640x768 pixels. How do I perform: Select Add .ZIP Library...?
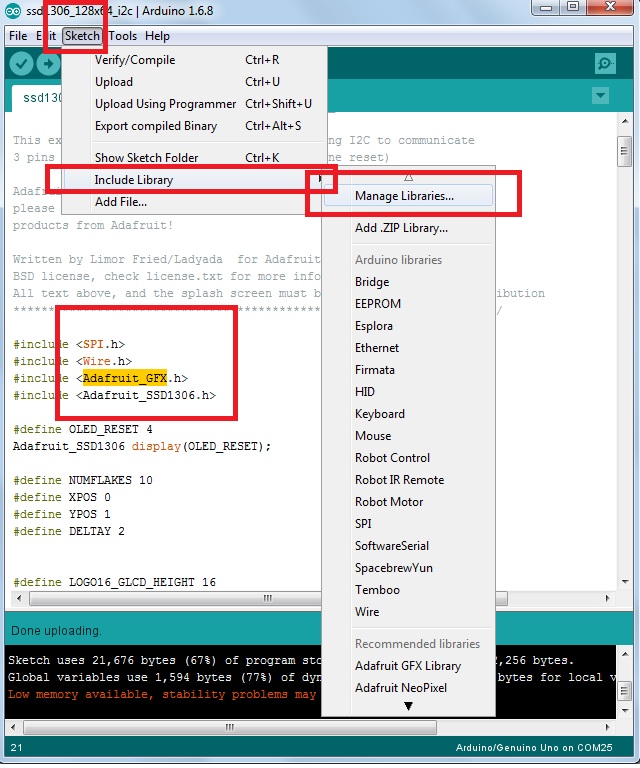coord(408,228)
